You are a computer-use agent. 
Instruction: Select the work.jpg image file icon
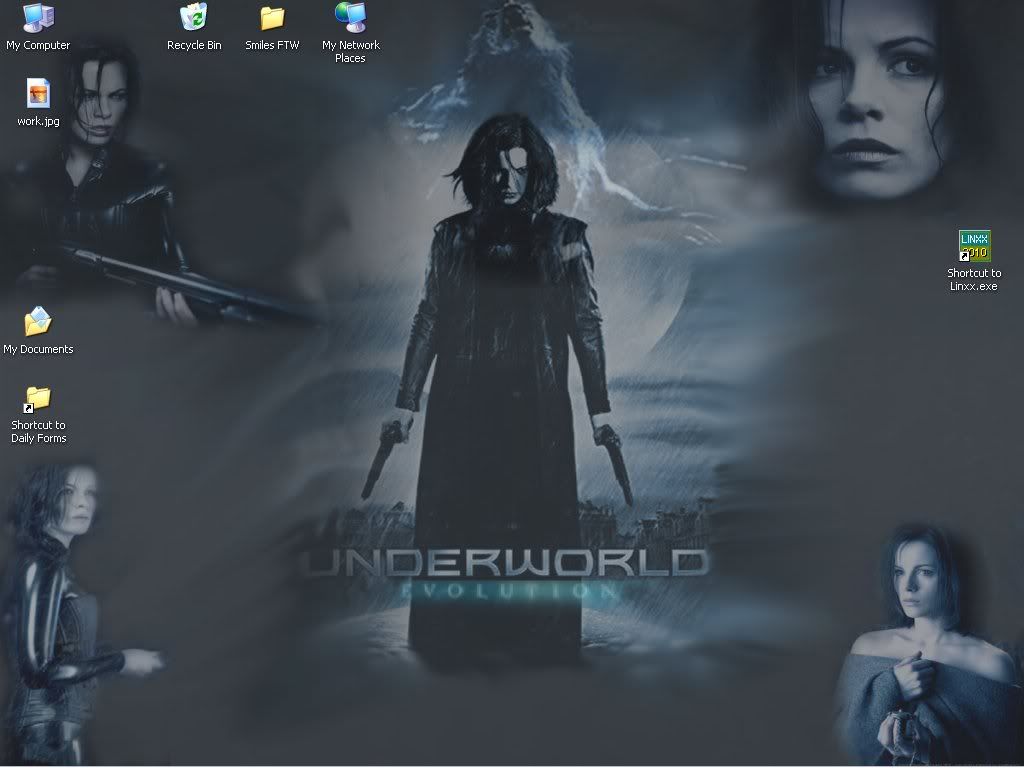coord(38,93)
